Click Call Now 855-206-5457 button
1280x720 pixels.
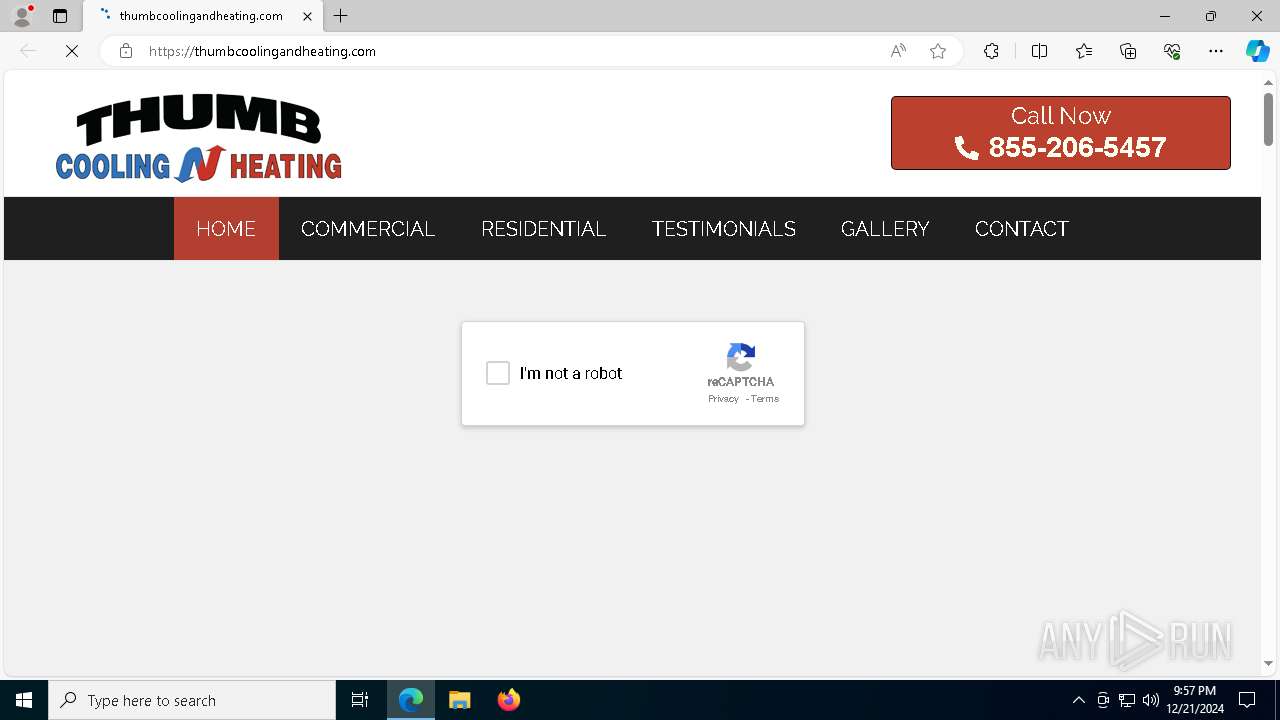tap(1060, 133)
